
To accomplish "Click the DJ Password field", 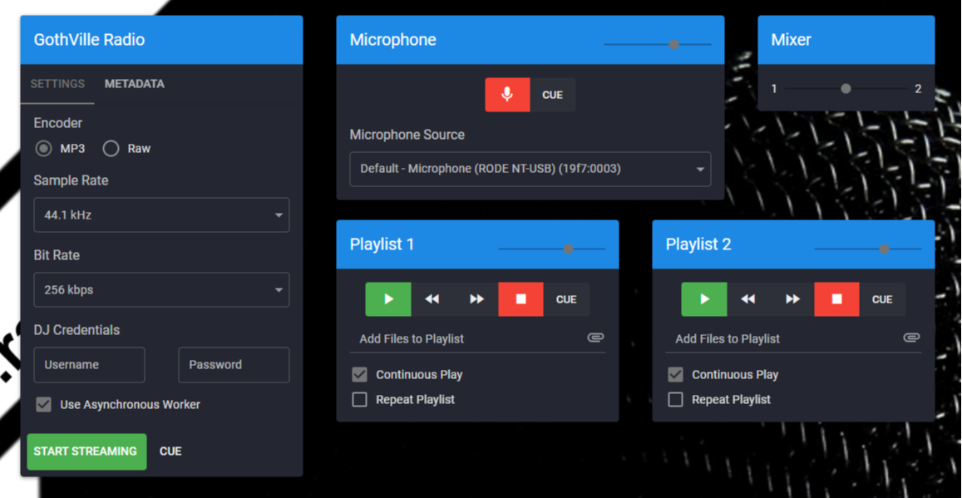I will coord(234,365).
